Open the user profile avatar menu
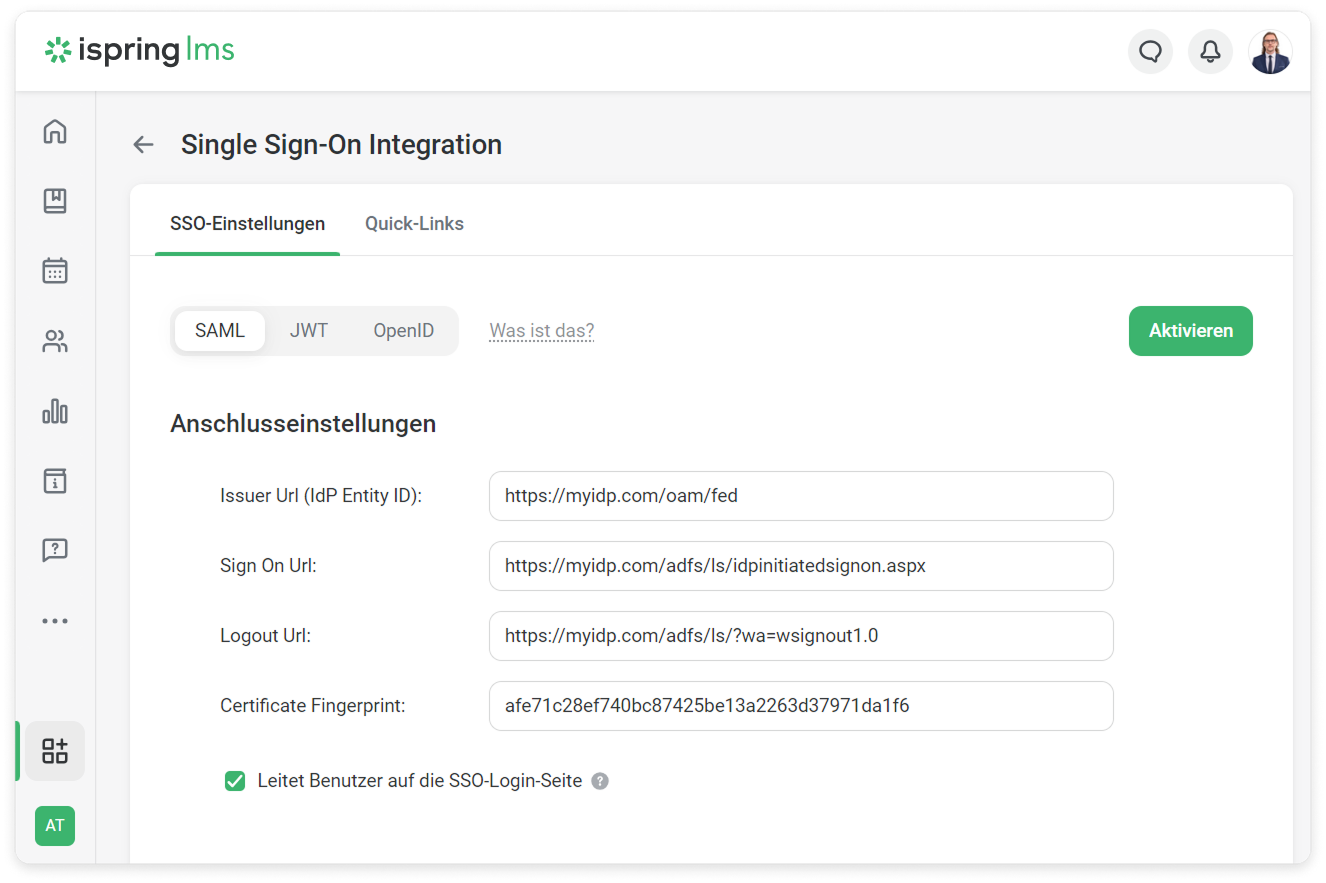This screenshot has width=1326, height=883. [x=1270, y=51]
